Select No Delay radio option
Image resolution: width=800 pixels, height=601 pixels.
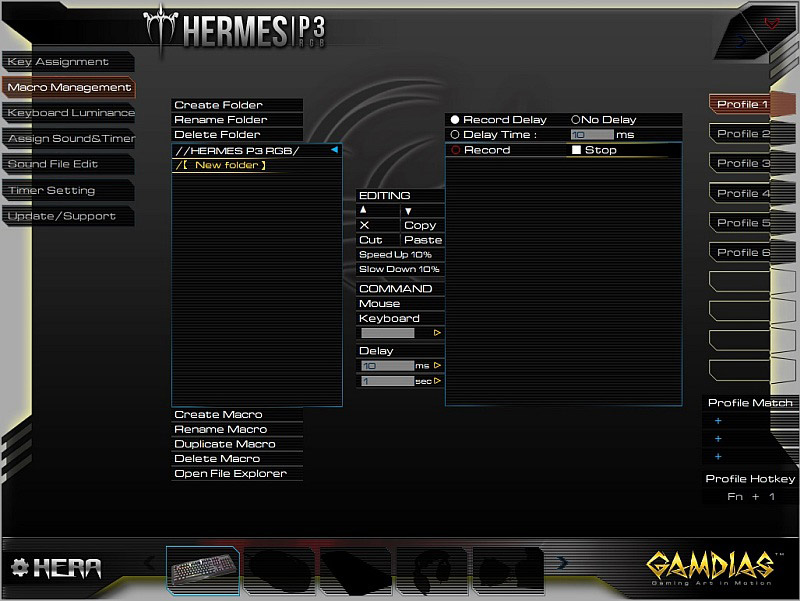(576, 120)
